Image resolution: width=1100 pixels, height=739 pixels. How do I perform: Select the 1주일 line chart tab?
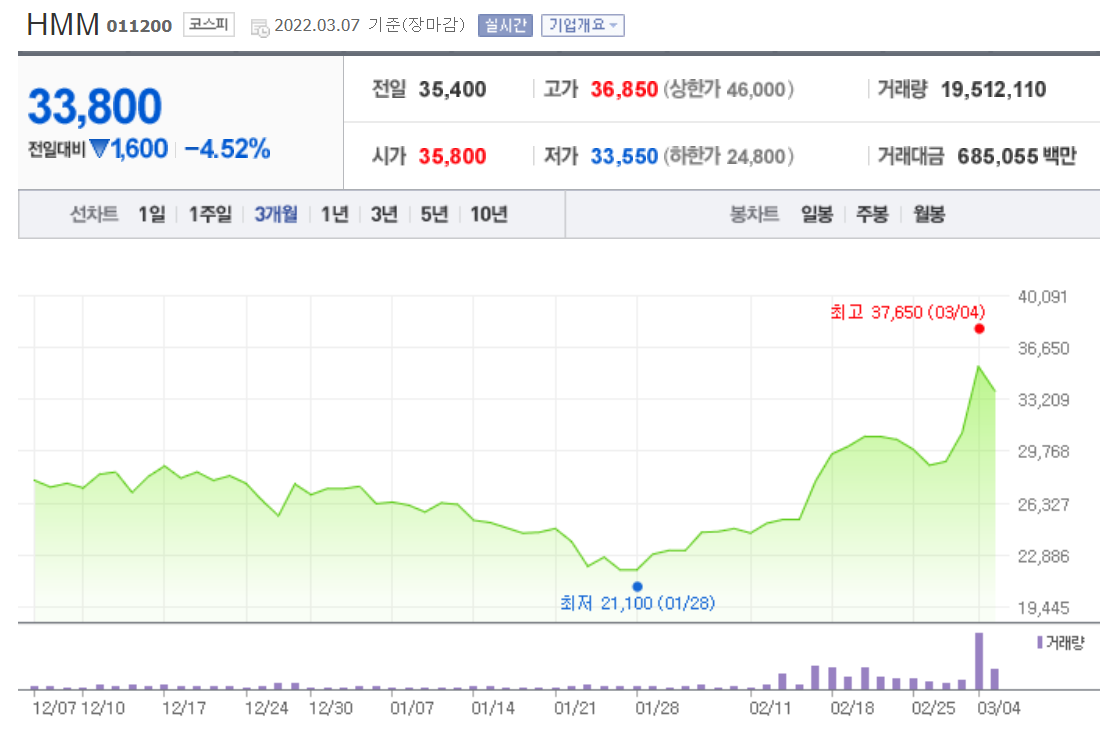click(210, 214)
